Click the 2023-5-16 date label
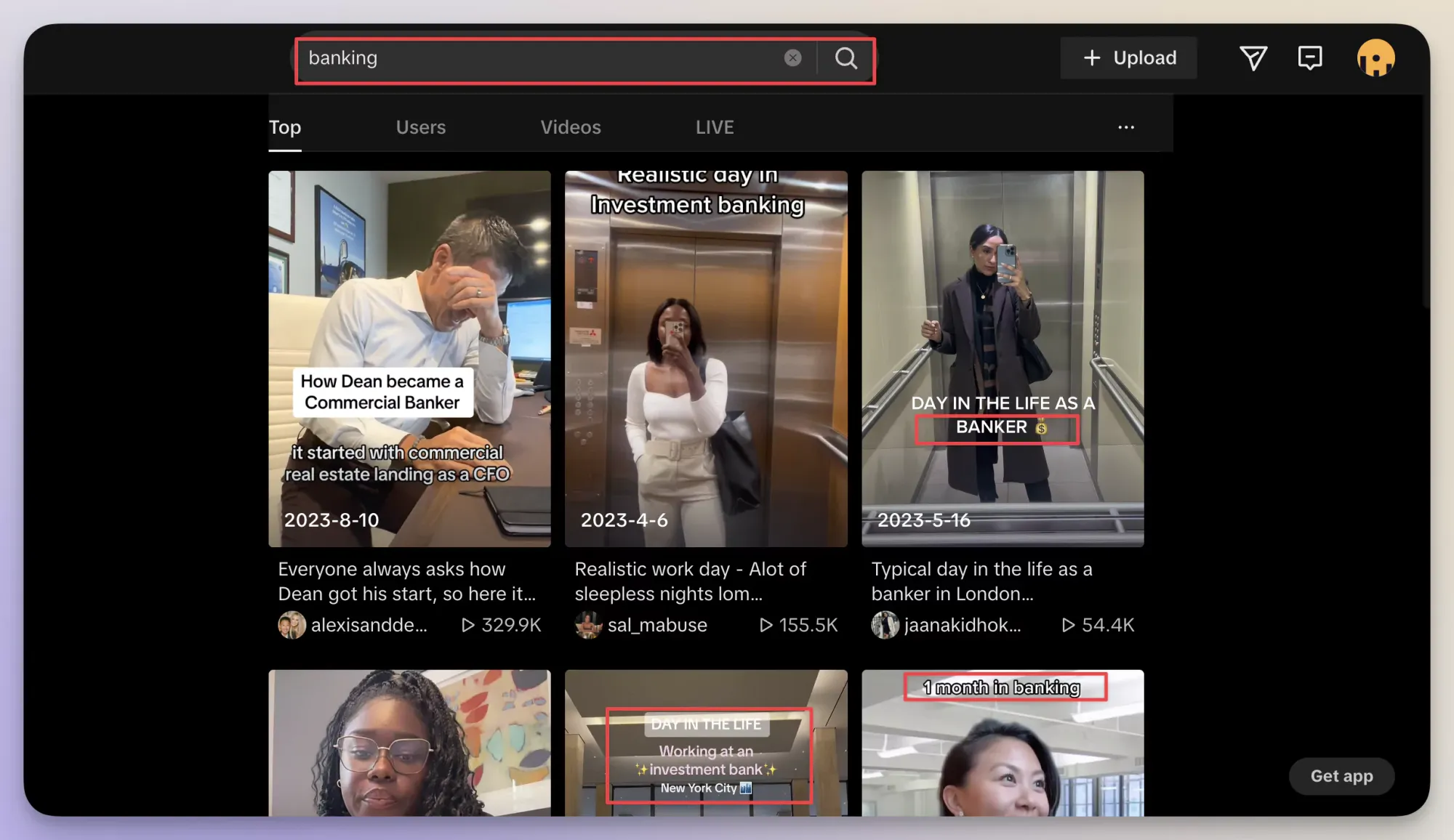 (x=924, y=520)
